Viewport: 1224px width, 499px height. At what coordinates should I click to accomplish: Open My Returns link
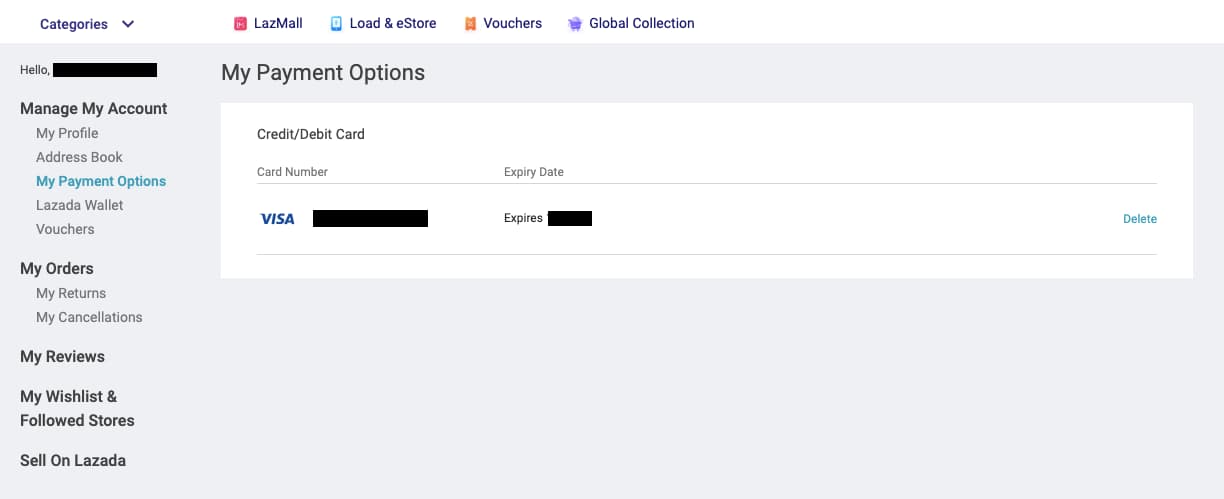71,293
